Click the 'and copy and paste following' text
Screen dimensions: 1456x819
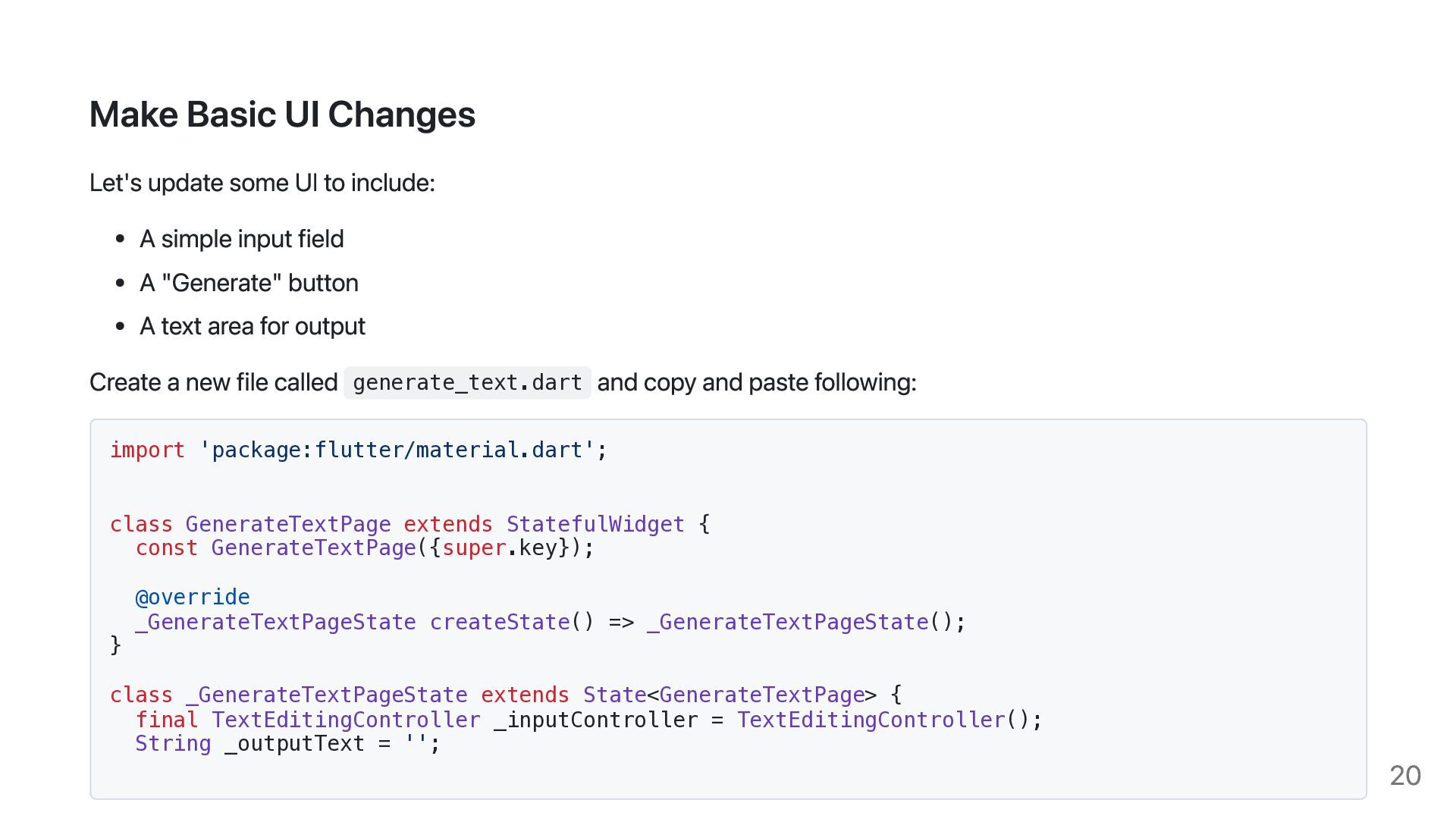(757, 382)
